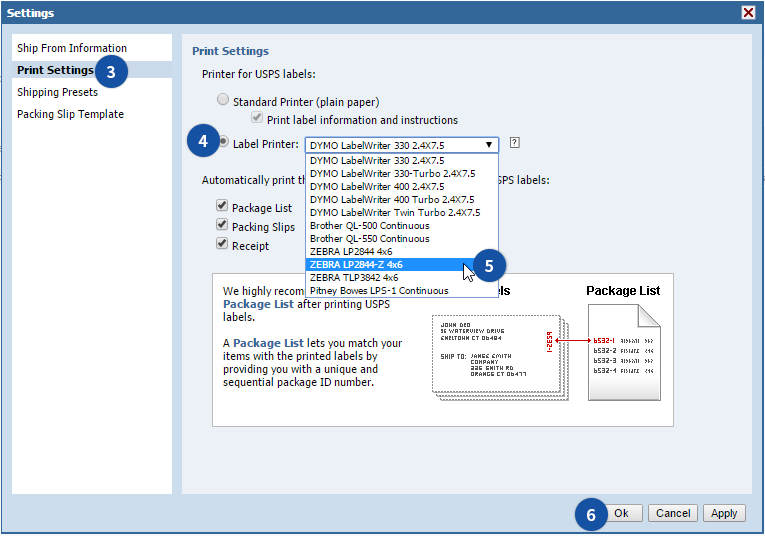
Task: Choose Pitney Bowes LPS-1 Continuous
Action: 402,291
